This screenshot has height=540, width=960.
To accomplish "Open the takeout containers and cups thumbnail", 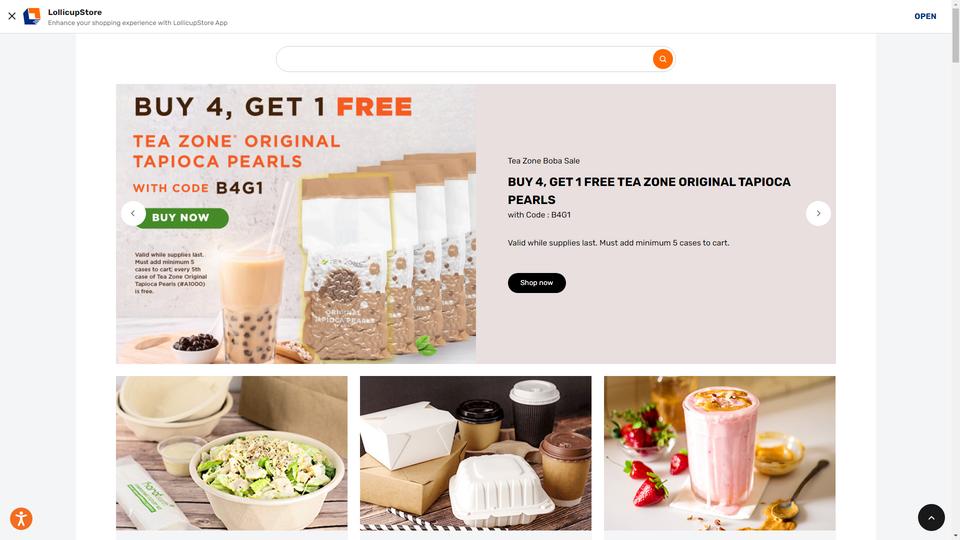I will coord(475,453).
